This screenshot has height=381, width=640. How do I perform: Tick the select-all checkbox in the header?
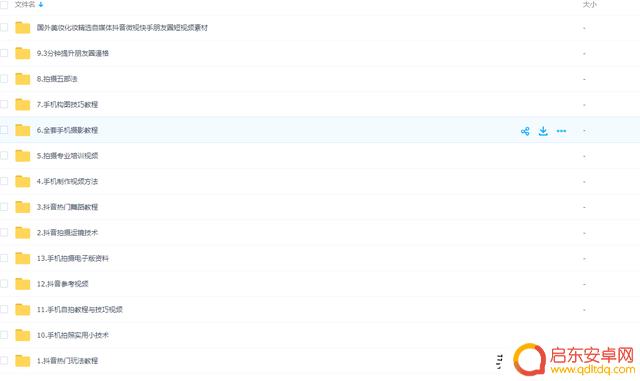pyautogui.click(x=4, y=5)
